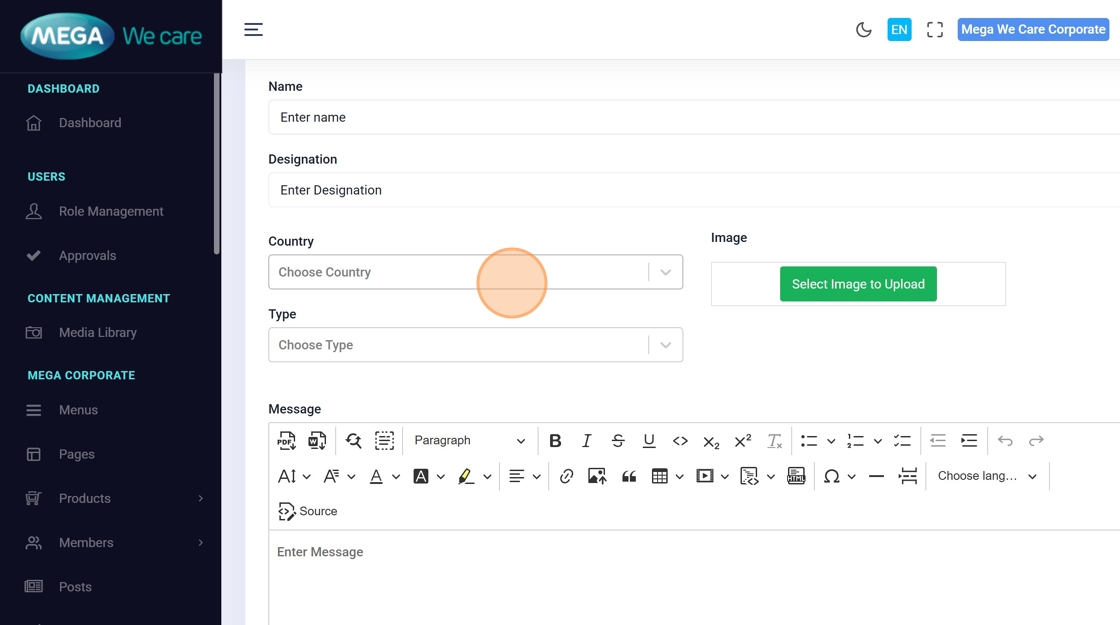Open the font highlight color picker
The image size is (1120, 625).
(466, 476)
